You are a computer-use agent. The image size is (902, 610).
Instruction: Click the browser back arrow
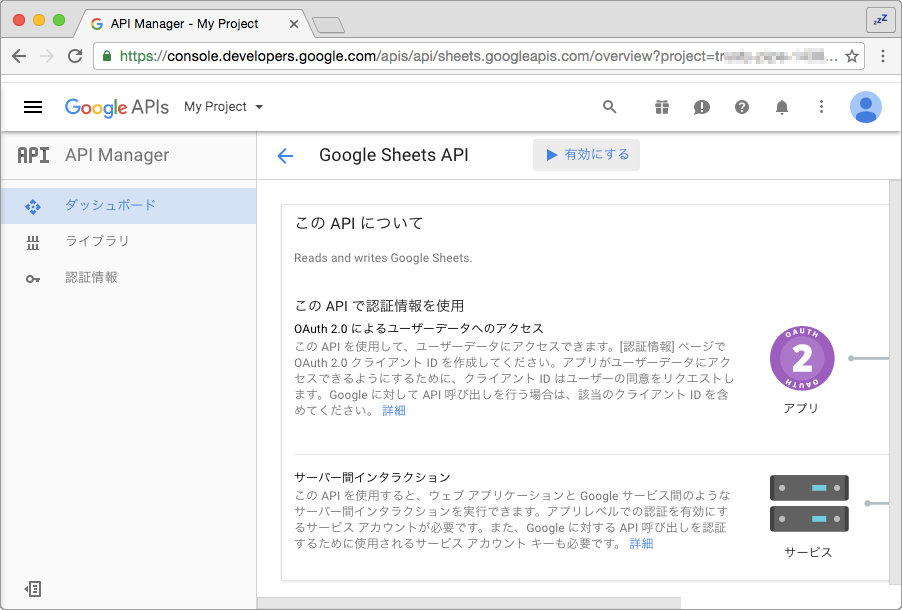(19, 56)
